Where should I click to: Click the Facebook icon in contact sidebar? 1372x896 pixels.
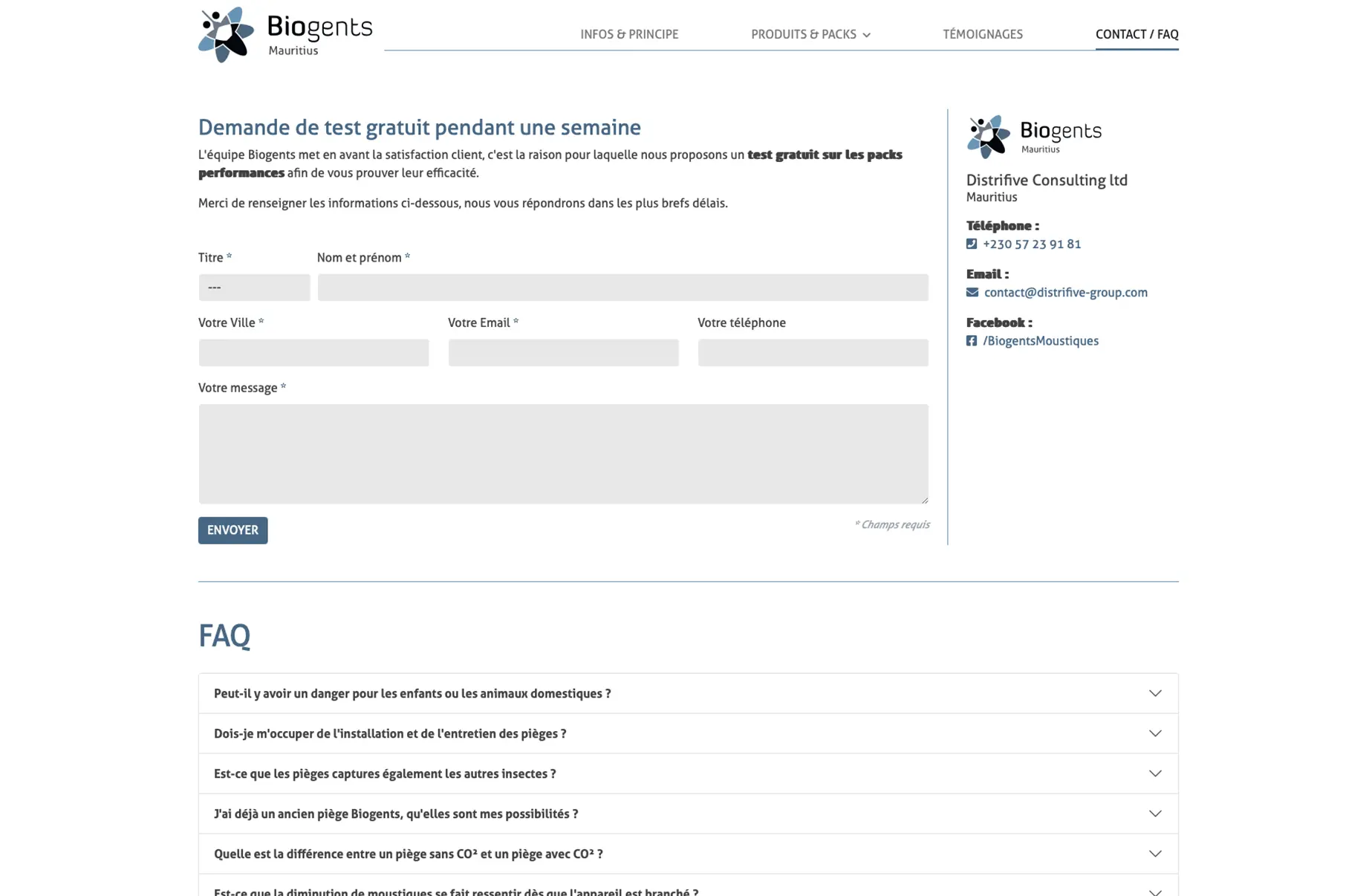coord(971,340)
